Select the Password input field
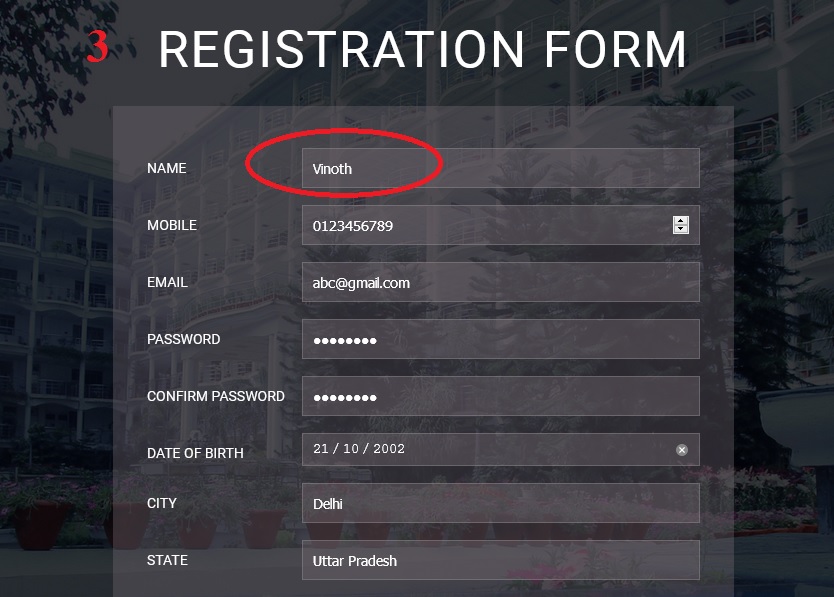 500,339
